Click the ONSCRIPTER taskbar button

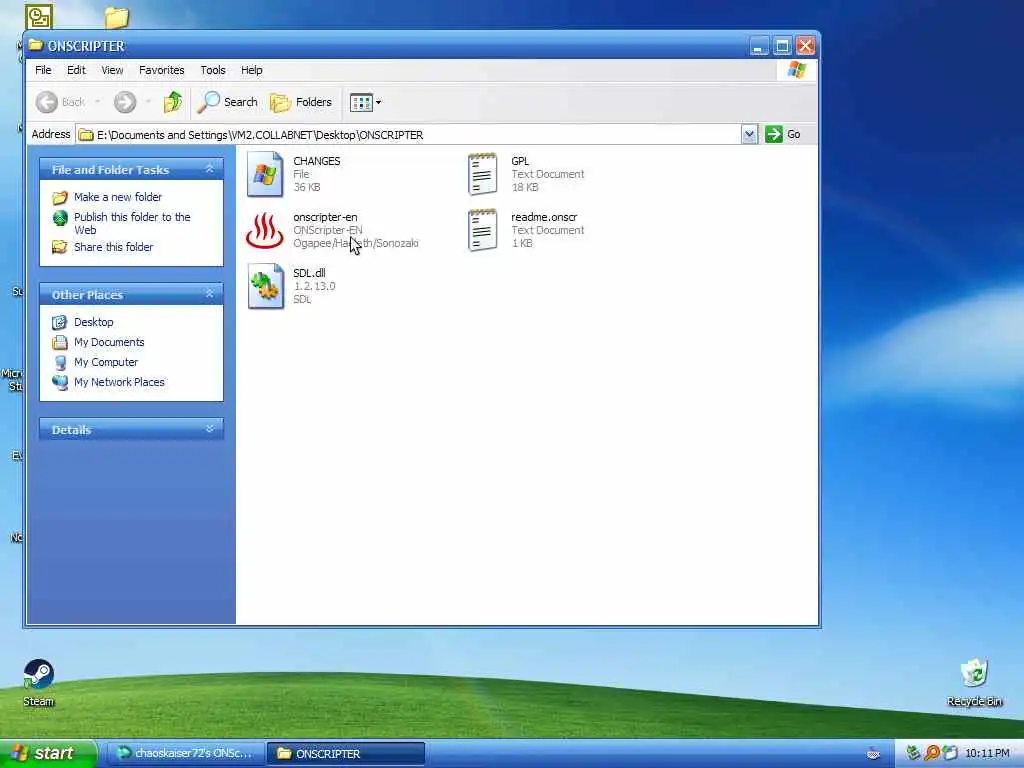(346, 754)
